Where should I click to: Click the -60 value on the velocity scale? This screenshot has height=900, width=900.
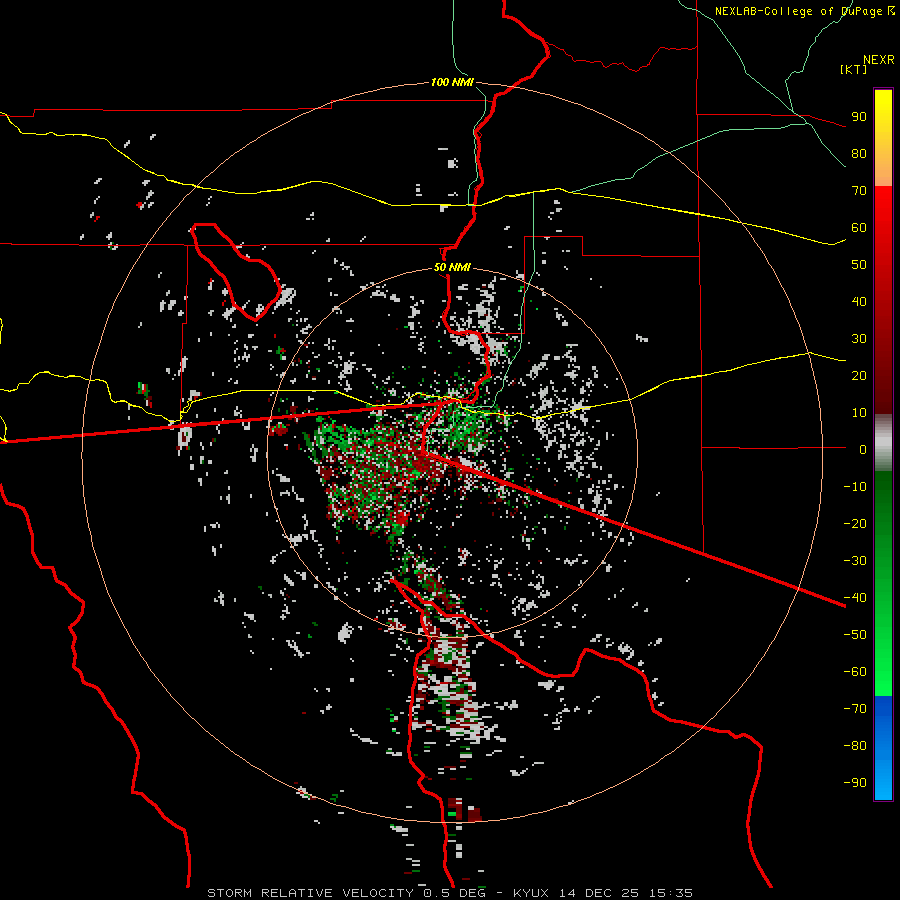(x=855, y=672)
